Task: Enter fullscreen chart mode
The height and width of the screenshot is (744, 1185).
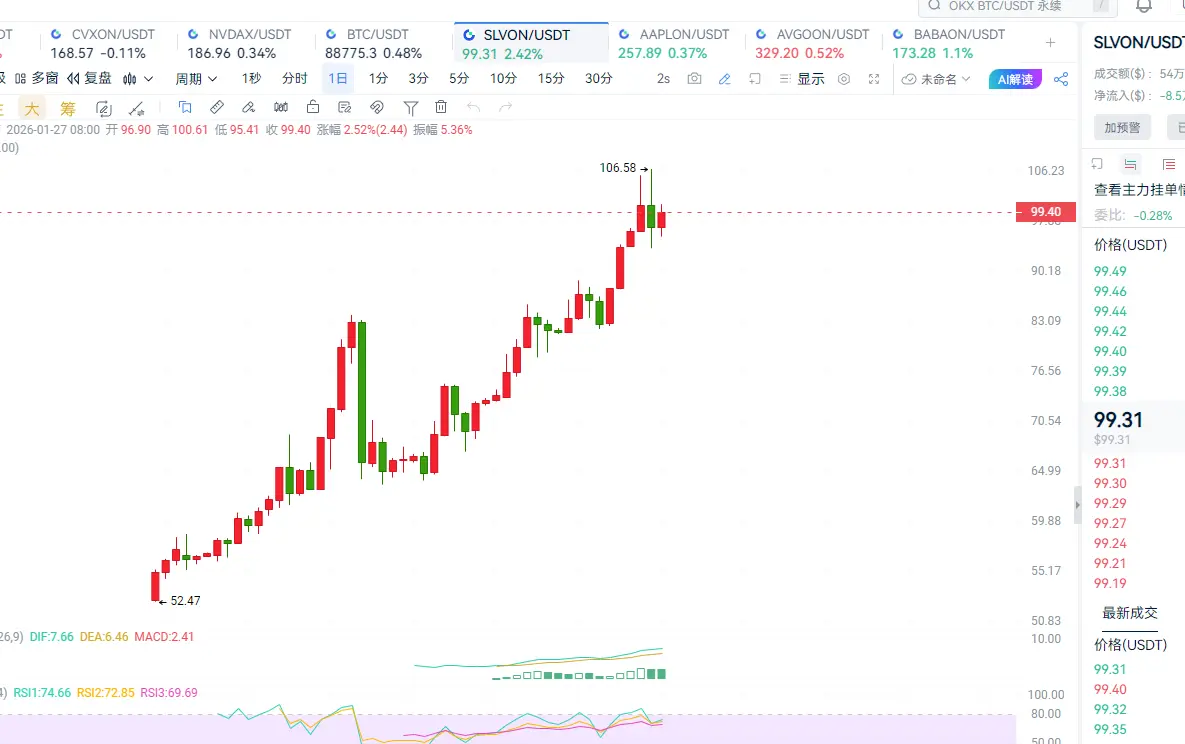Action: pyautogui.click(x=874, y=79)
